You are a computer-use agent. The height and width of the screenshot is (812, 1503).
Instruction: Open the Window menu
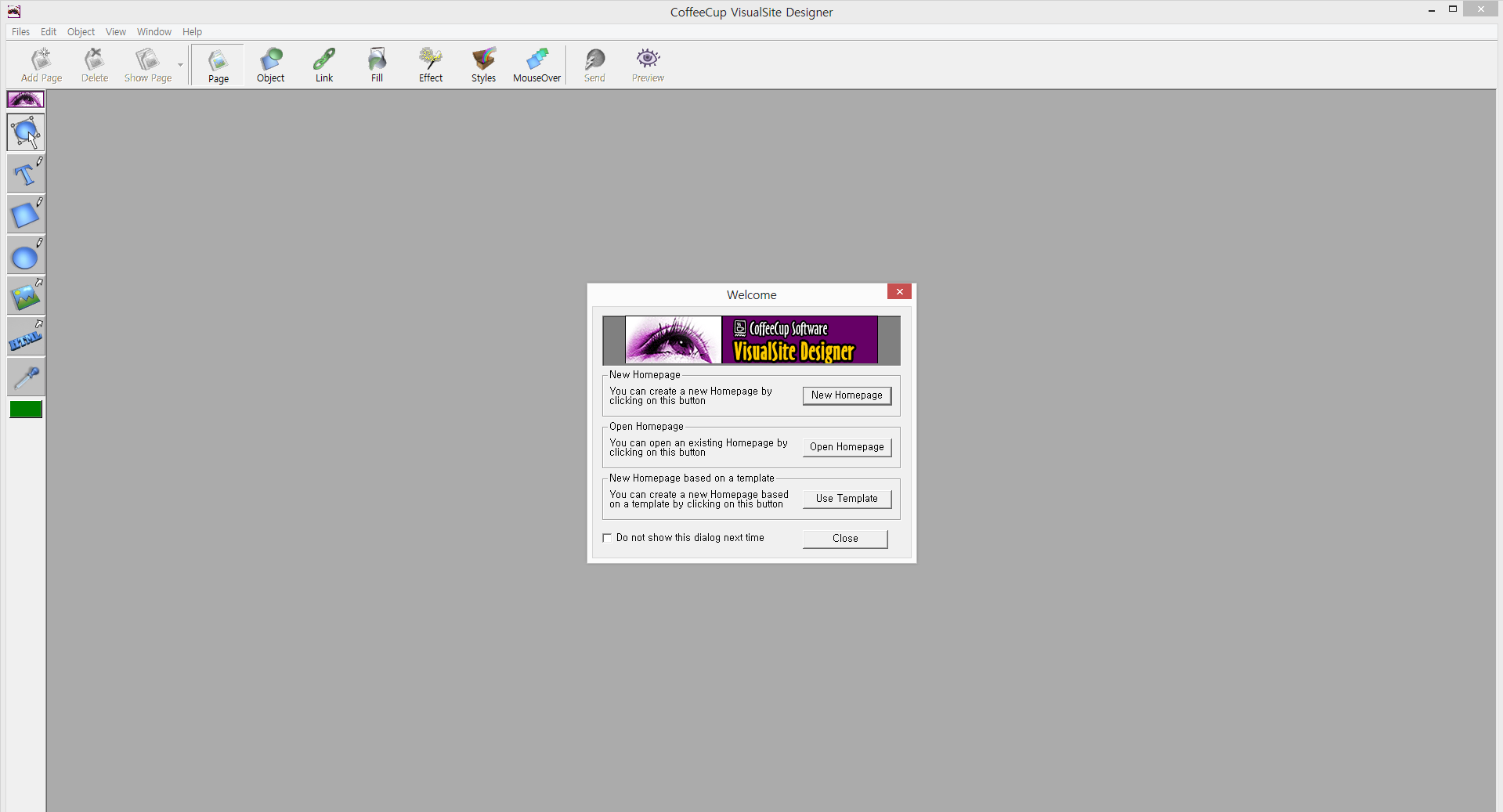(x=154, y=32)
